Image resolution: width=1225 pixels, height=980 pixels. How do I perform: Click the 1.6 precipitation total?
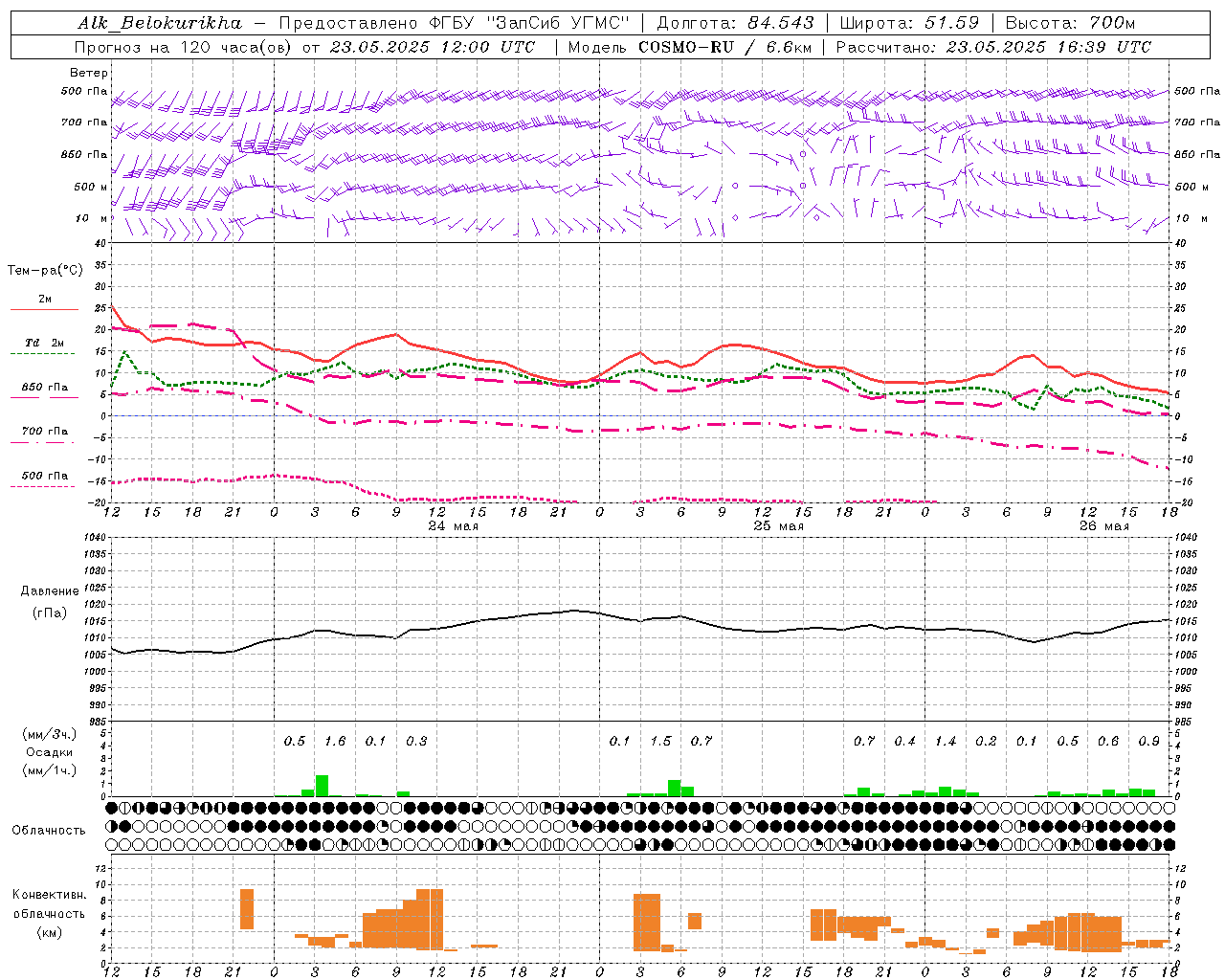[x=335, y=742]
